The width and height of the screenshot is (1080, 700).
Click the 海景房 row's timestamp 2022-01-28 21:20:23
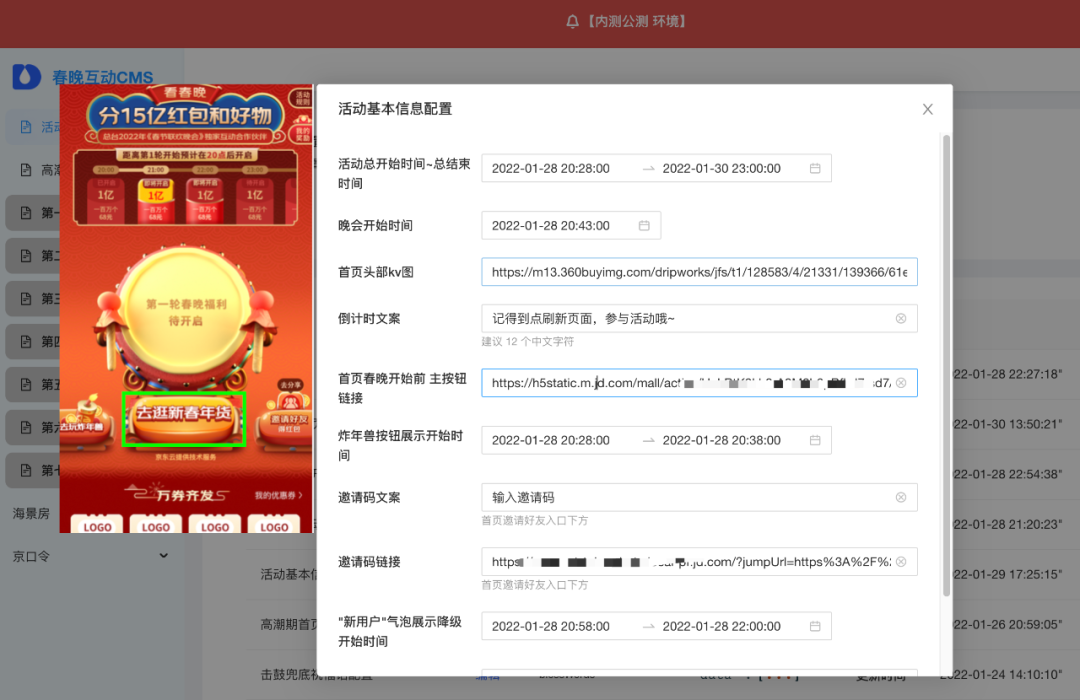1007,524
